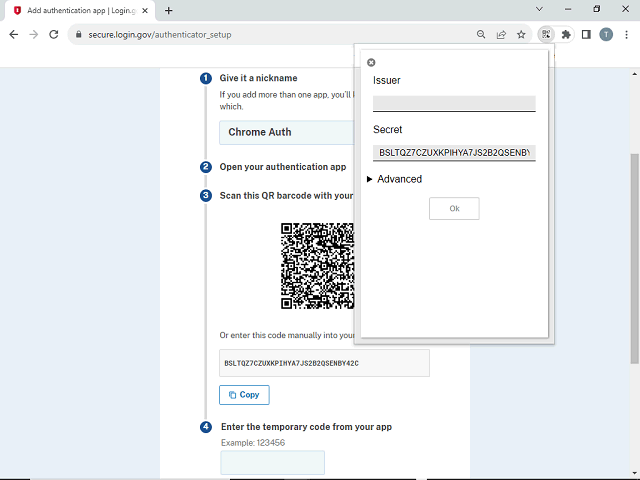The image size is (640, 480).
Task: Click 'Enter the temporary code from your app'
Action: tap(307, 427)
